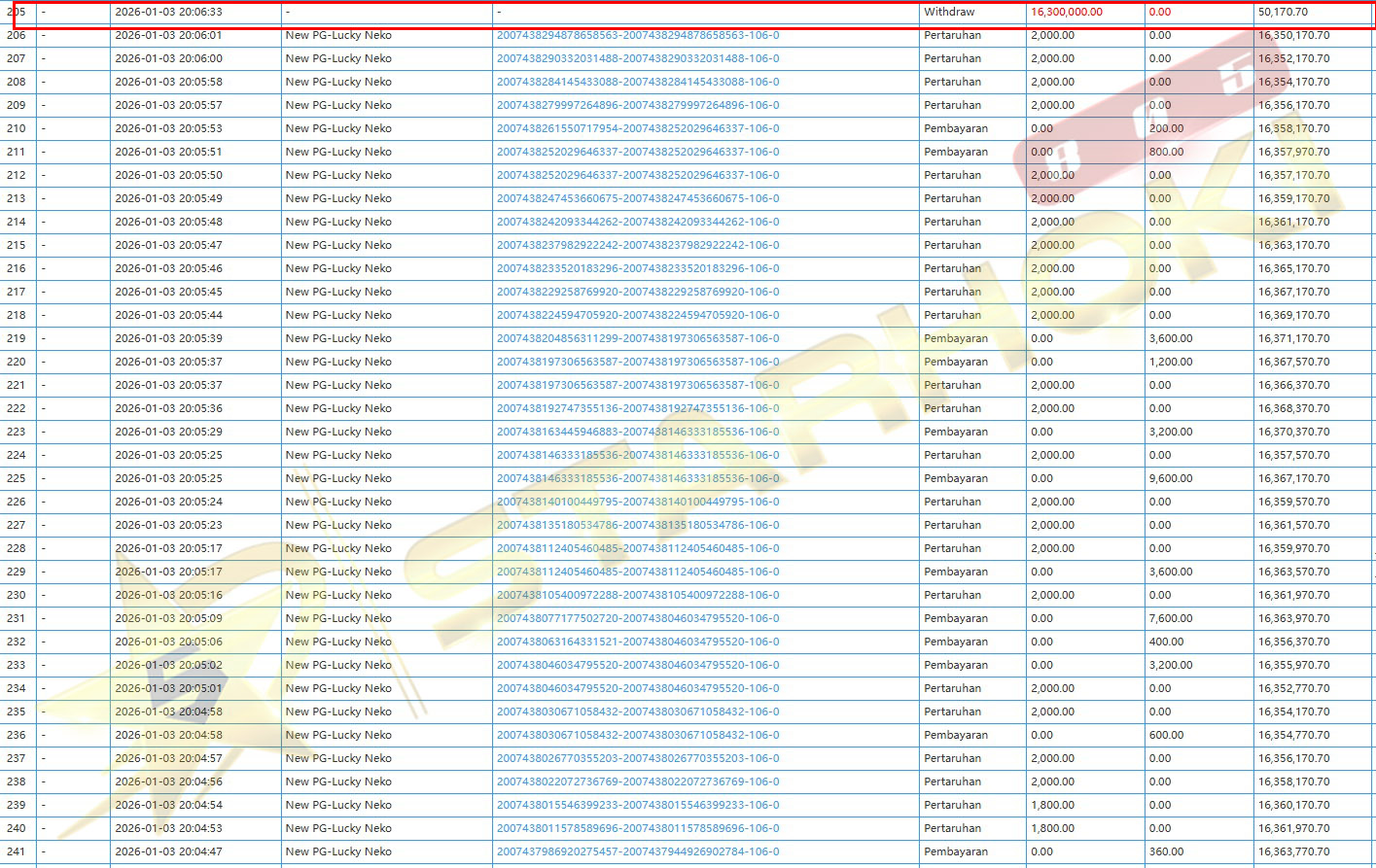Open transaction link starting 2007438163445946883
Viewport: 1376px width, 868px height.
tap(637, 432)
